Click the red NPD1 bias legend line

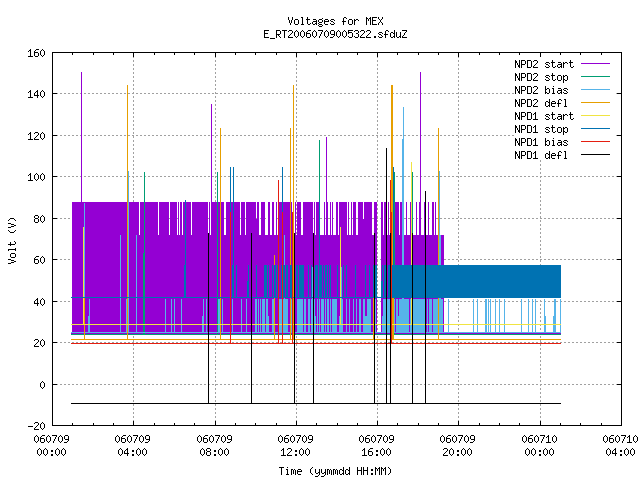pos(596,142)
